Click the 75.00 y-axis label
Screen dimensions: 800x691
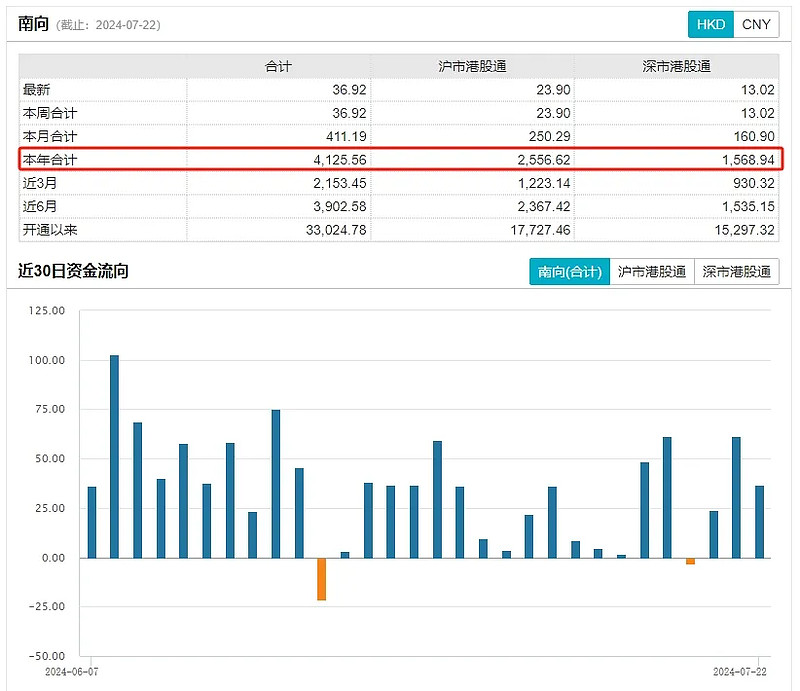50,409
